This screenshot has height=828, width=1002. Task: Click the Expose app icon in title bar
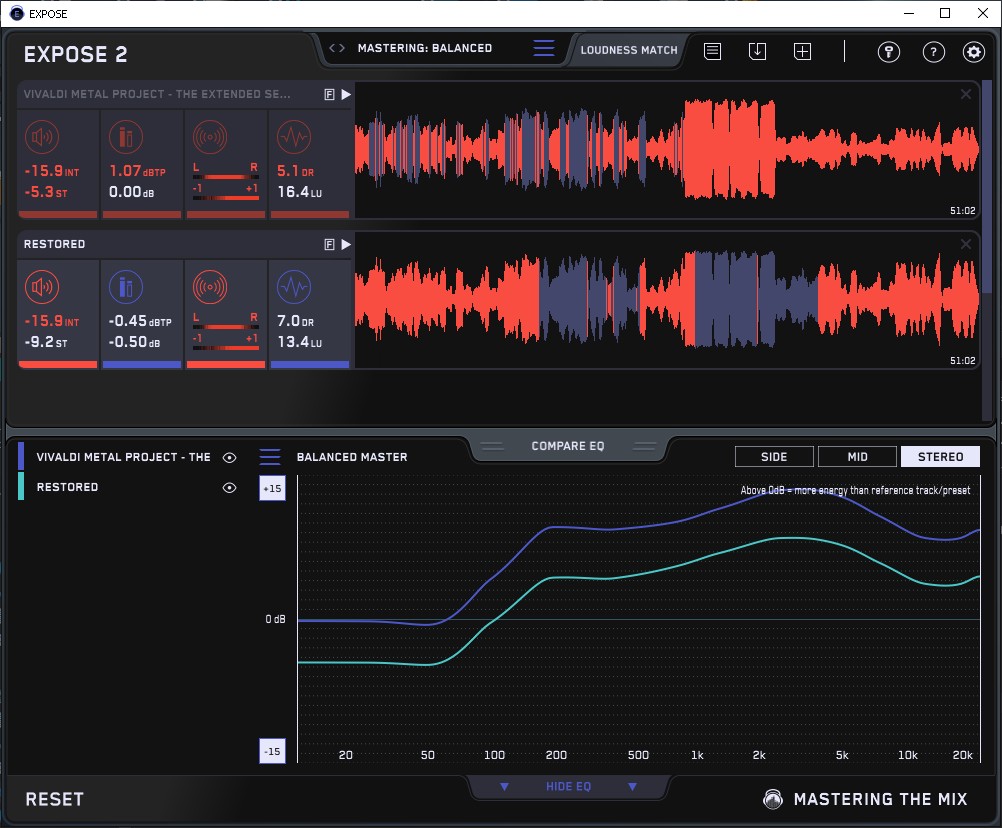tap(17, 13)
